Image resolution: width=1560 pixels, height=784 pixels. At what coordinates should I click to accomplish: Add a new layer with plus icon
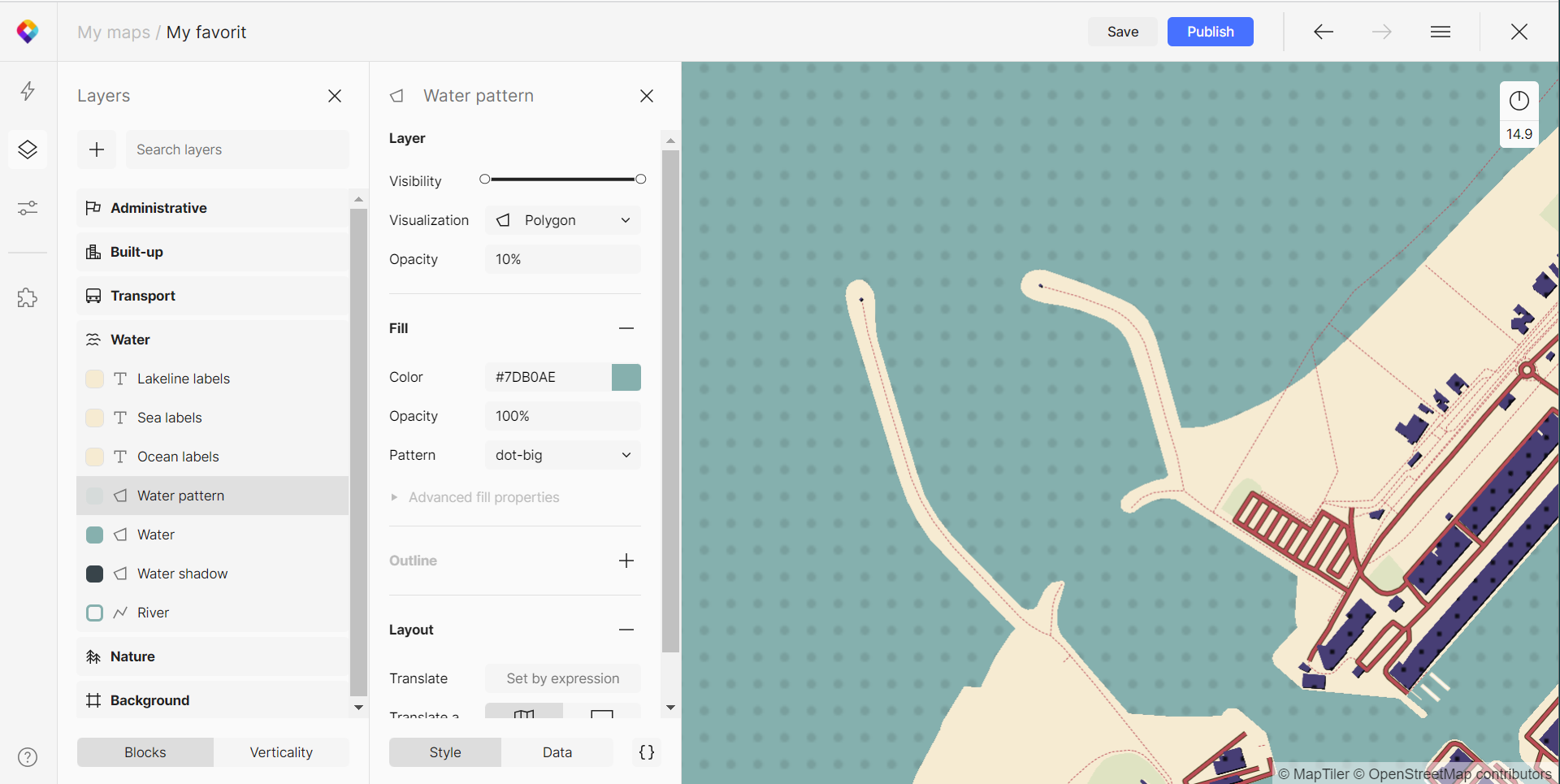coord(97,149)
